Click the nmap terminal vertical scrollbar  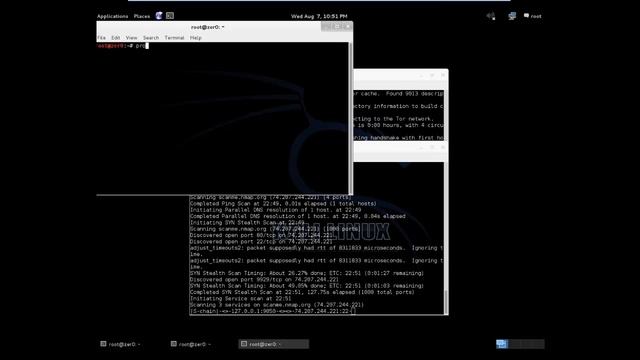(446, 238)
